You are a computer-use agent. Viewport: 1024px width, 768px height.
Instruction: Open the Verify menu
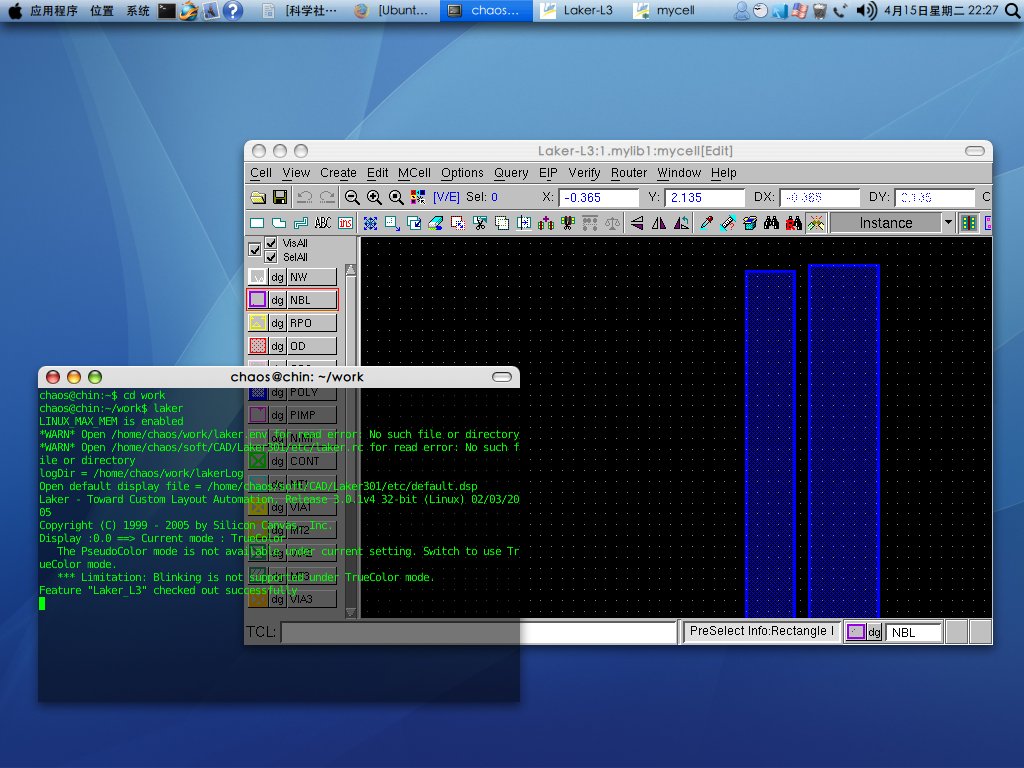[584, 173]
